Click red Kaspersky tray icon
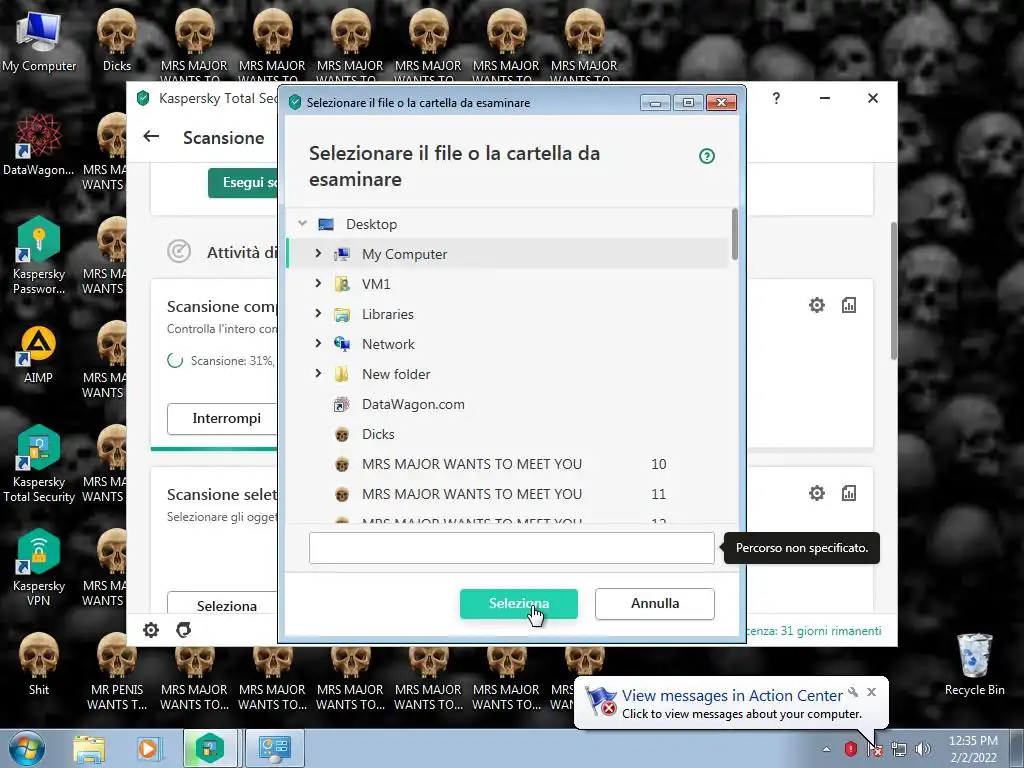Viewport: 1024px width, 768px height. (x=850, y=749)
